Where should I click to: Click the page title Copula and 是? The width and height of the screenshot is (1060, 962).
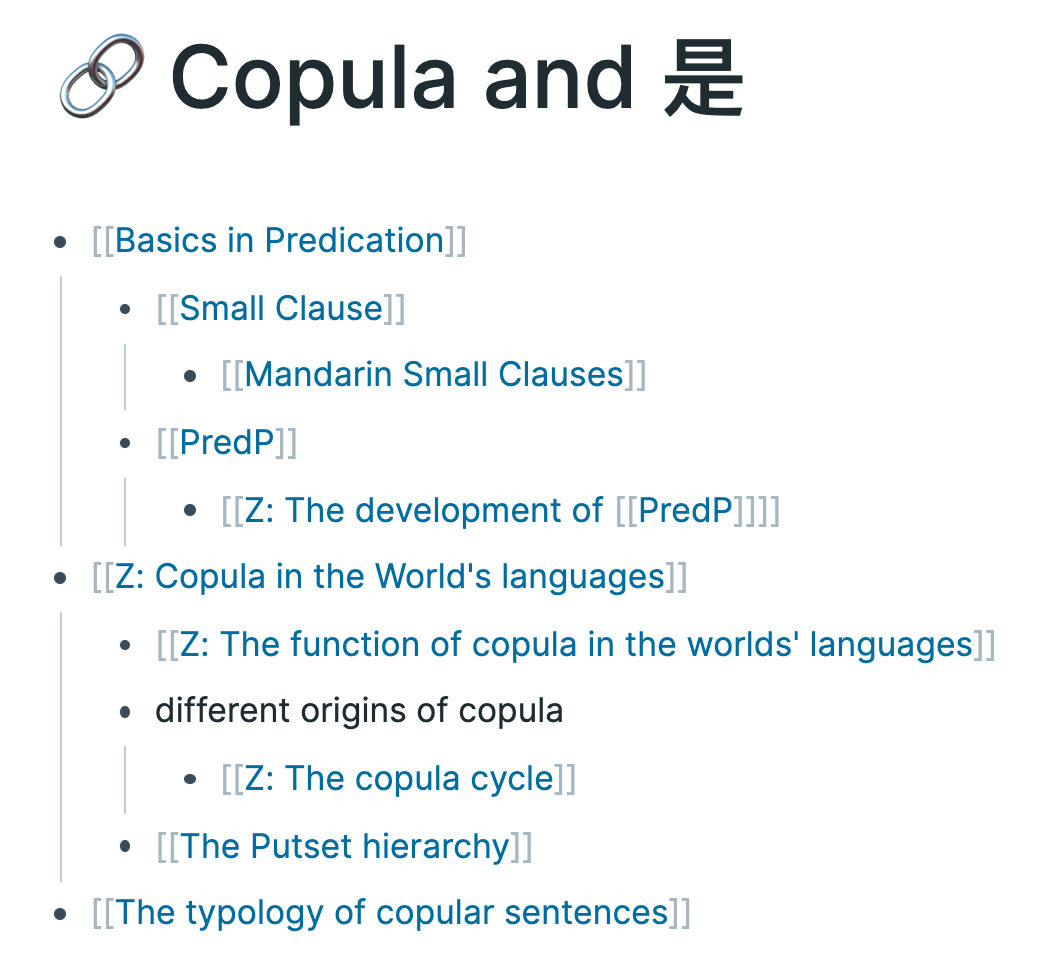[457, 79]
